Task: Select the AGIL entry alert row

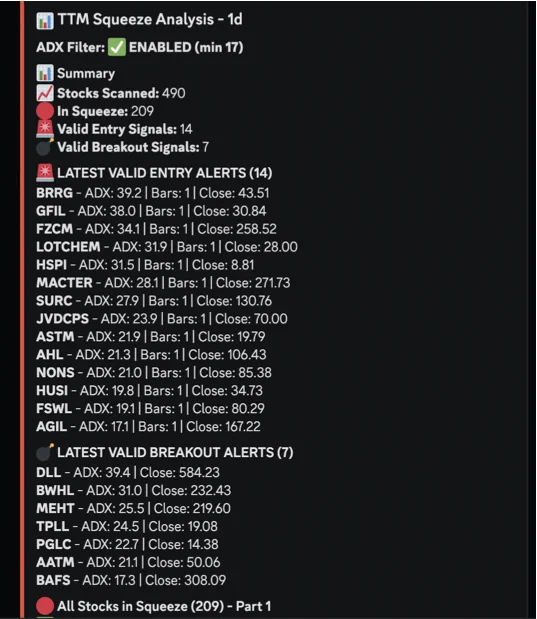Action: [148, 427]
